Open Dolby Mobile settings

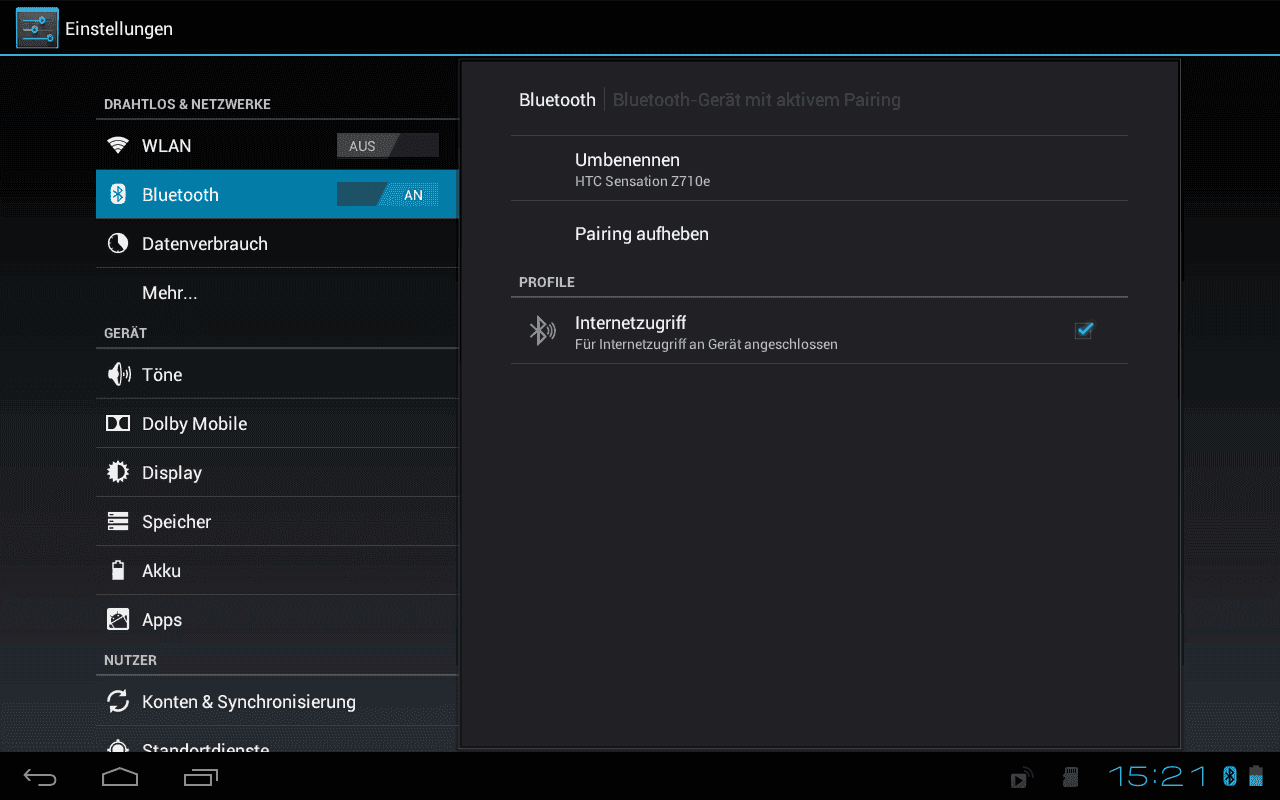[277, 424]
